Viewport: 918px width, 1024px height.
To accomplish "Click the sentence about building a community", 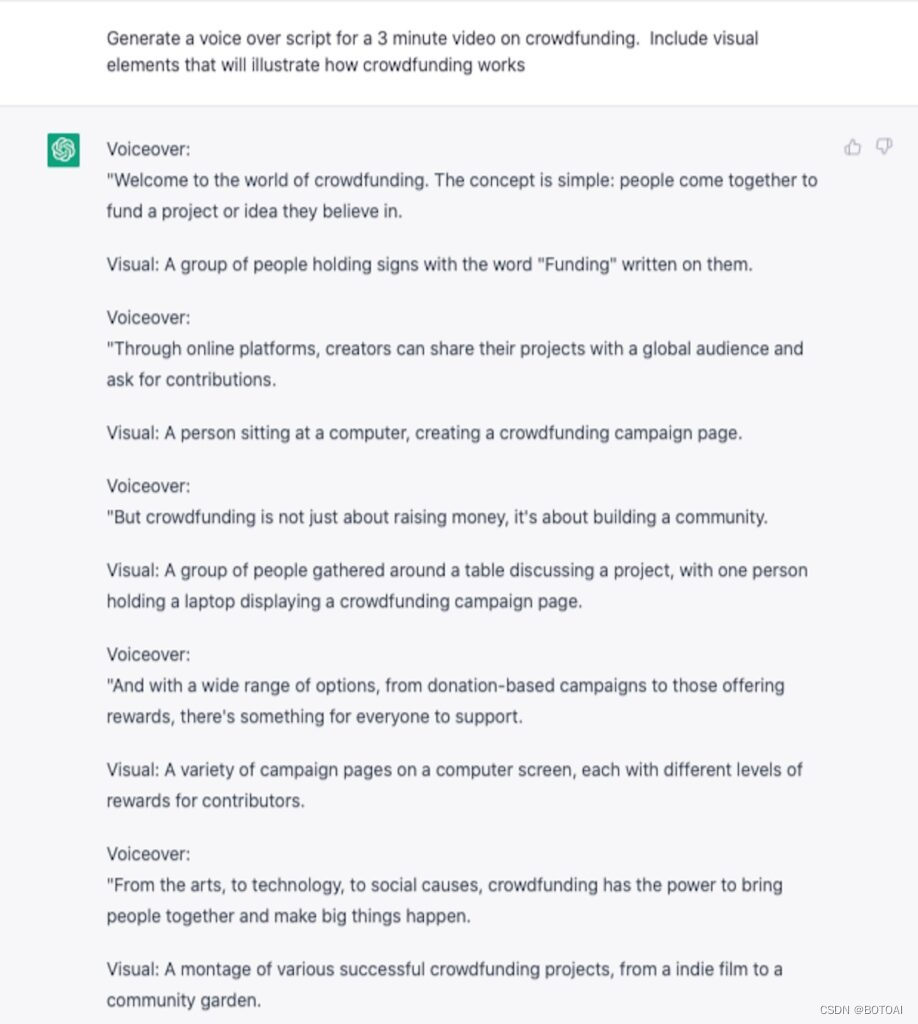I will click(x=437, y=517).
